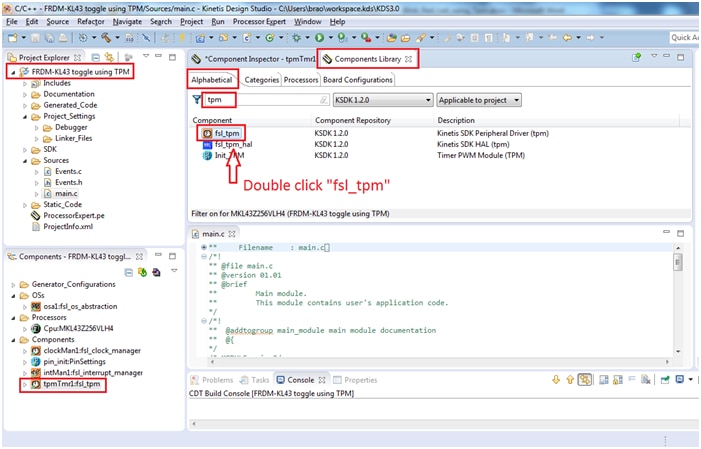Expand Generator_Configurations in Components view
Screen dimensions: 701x449
click(x=13, y=284)
